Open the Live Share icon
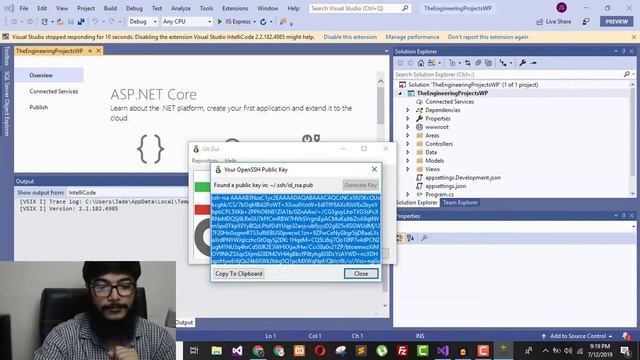 pyautogui.click(x=540, y=22)
